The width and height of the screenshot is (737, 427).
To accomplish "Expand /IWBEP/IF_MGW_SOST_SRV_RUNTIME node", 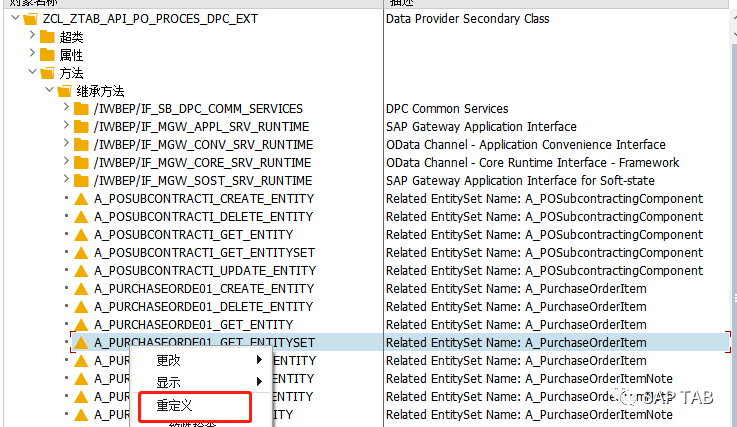I will (66, 179).
